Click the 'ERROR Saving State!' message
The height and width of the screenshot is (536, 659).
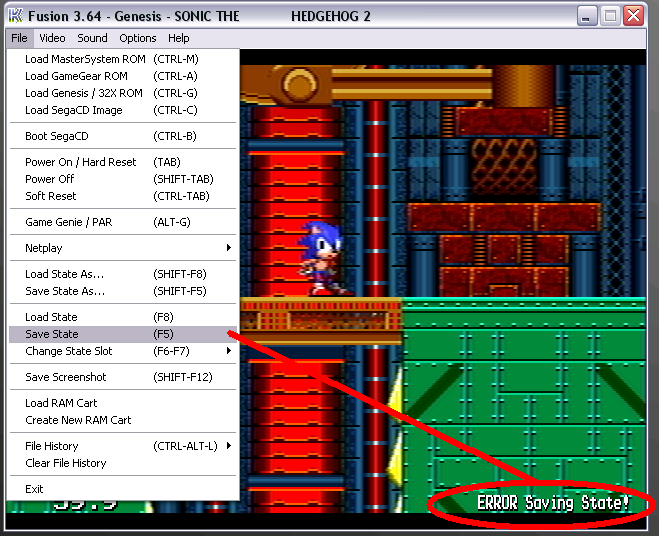pos(553,503)
